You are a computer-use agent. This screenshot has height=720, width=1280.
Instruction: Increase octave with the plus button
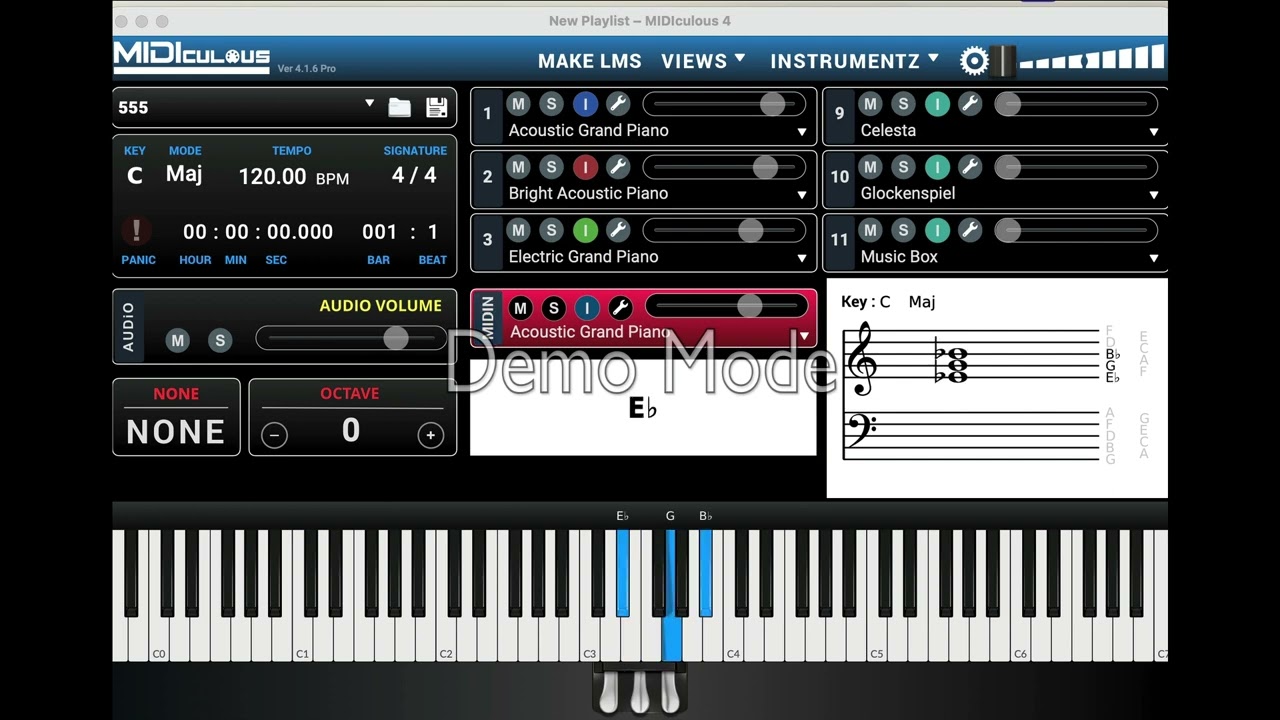[x=431, y=435]
